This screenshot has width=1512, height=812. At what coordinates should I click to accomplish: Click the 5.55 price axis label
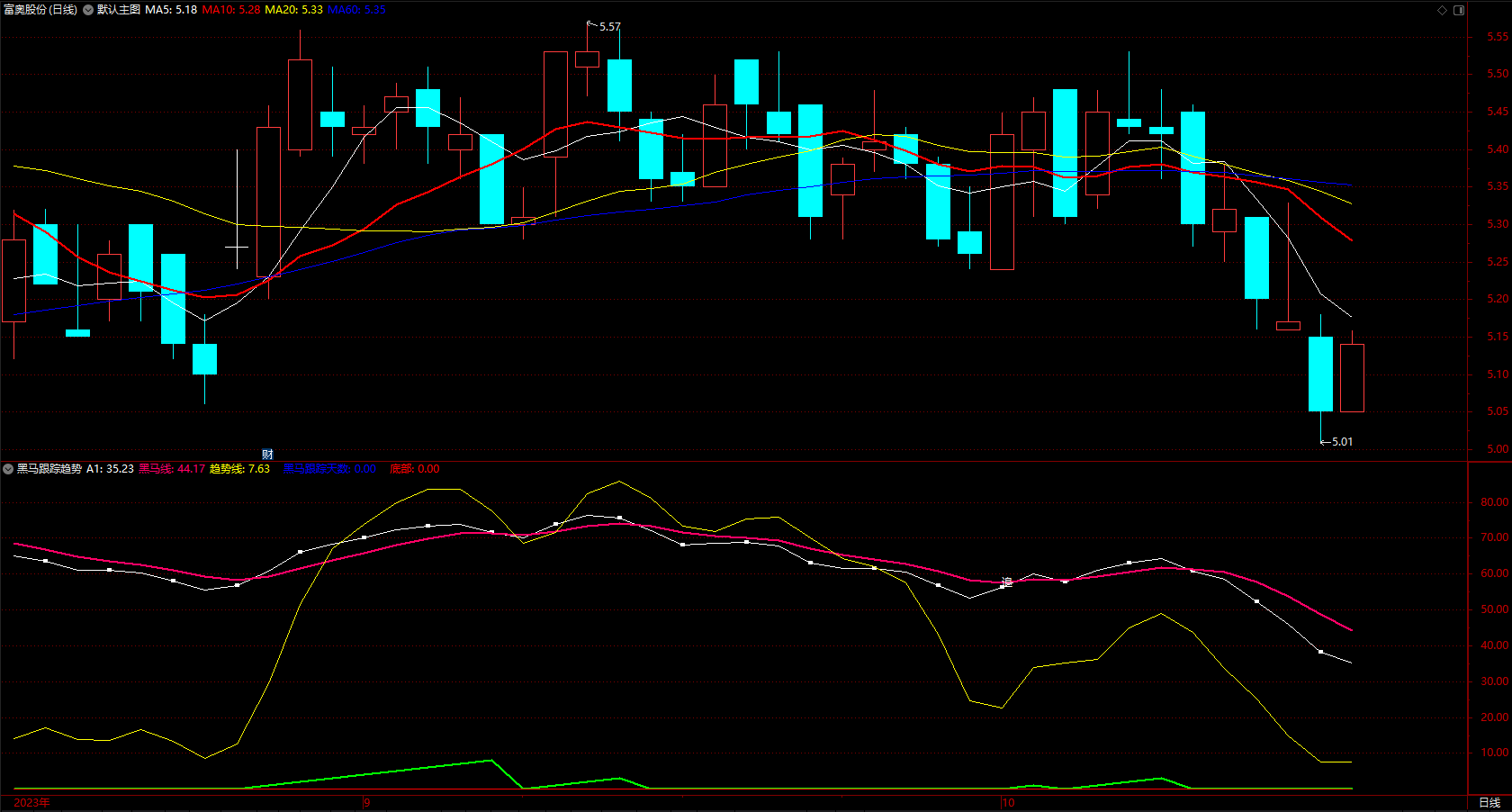click(x=1498, y=37)
